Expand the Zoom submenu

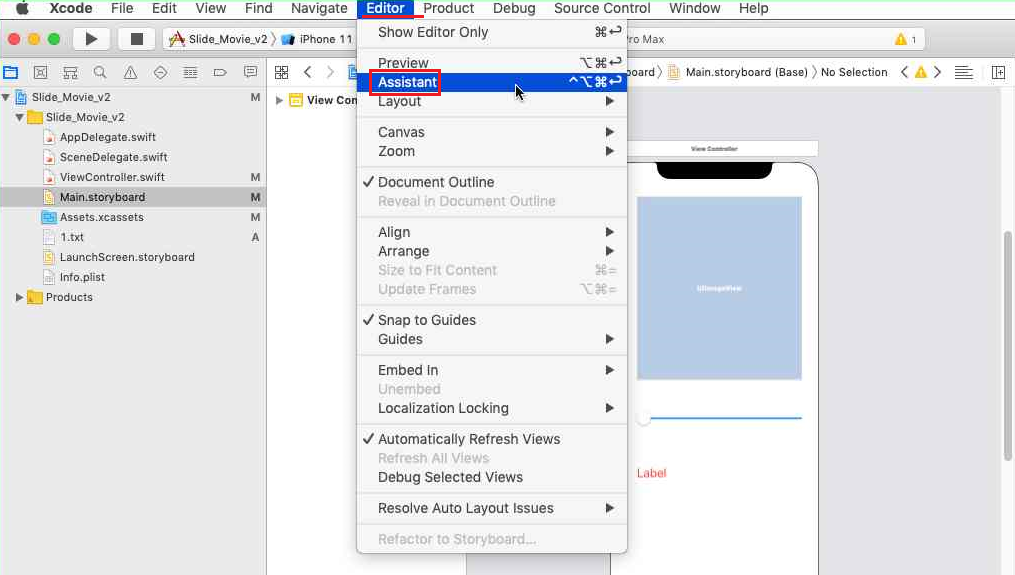pyautogui.click(x=492, y=152)
